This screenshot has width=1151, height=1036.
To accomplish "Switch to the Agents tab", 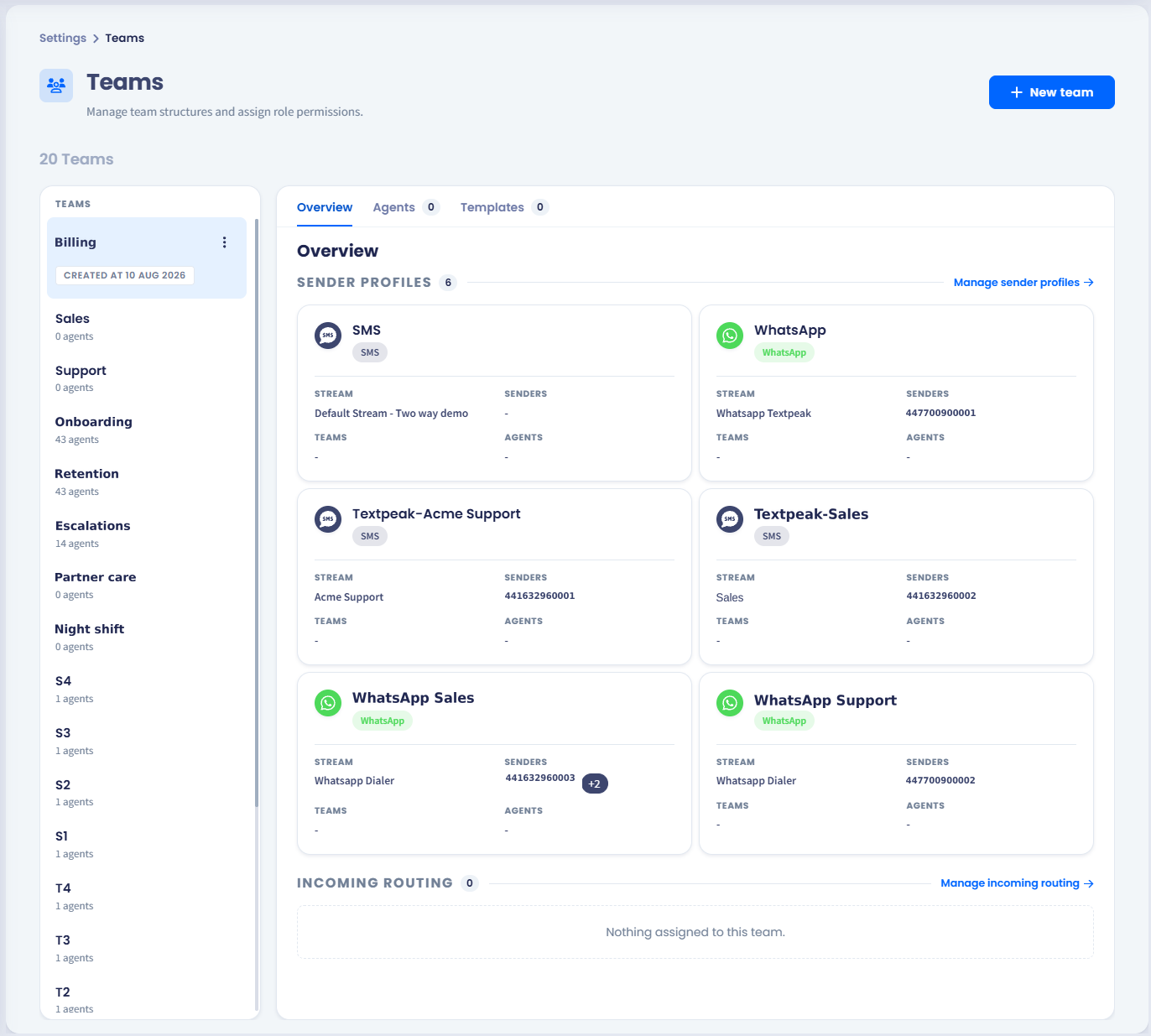I will (406, 207).
